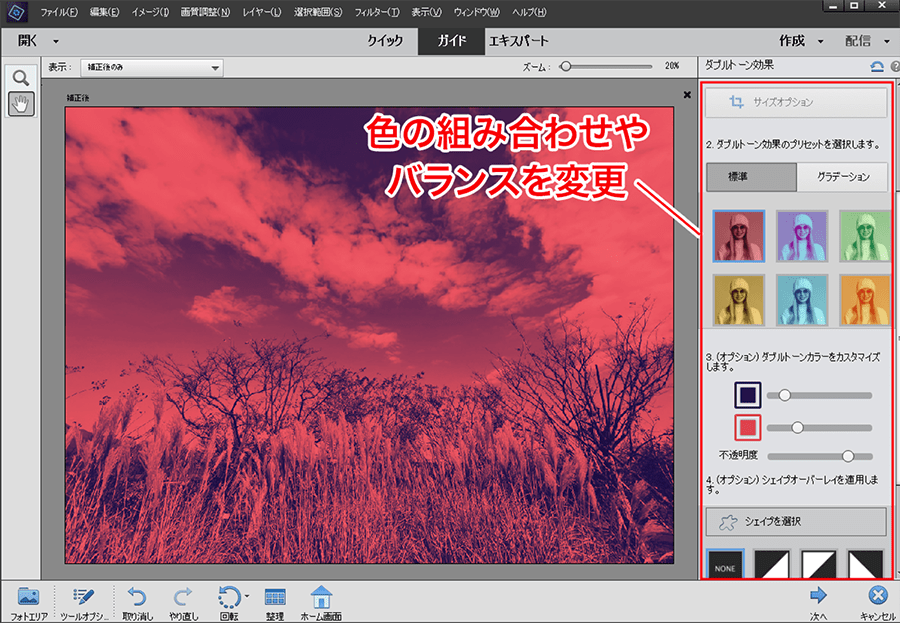Select the 標準 preset toggle
This screenshot has height=623, width=900.
(x=751, y=177)
